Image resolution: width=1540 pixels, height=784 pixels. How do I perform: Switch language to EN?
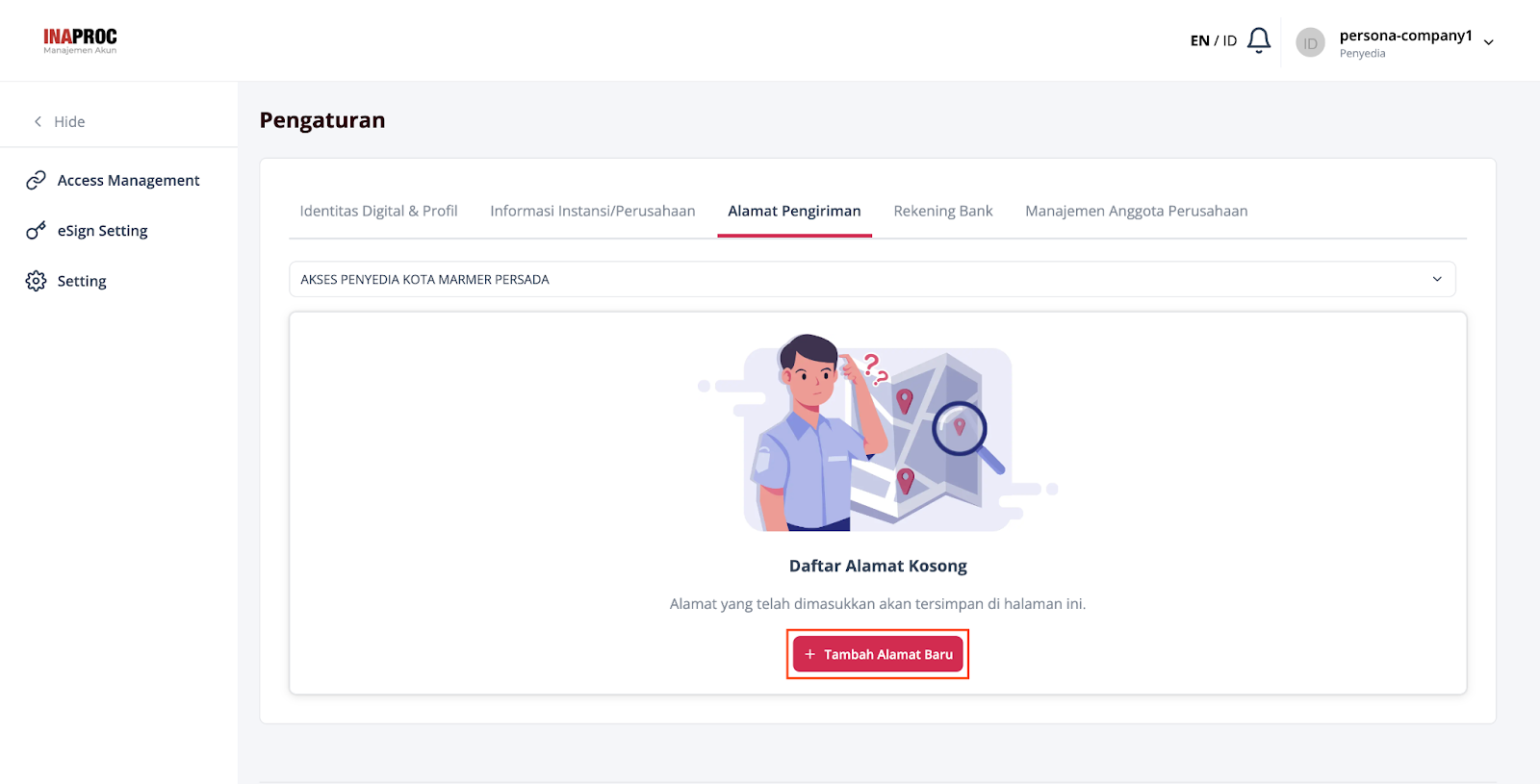coord(1199,40)
